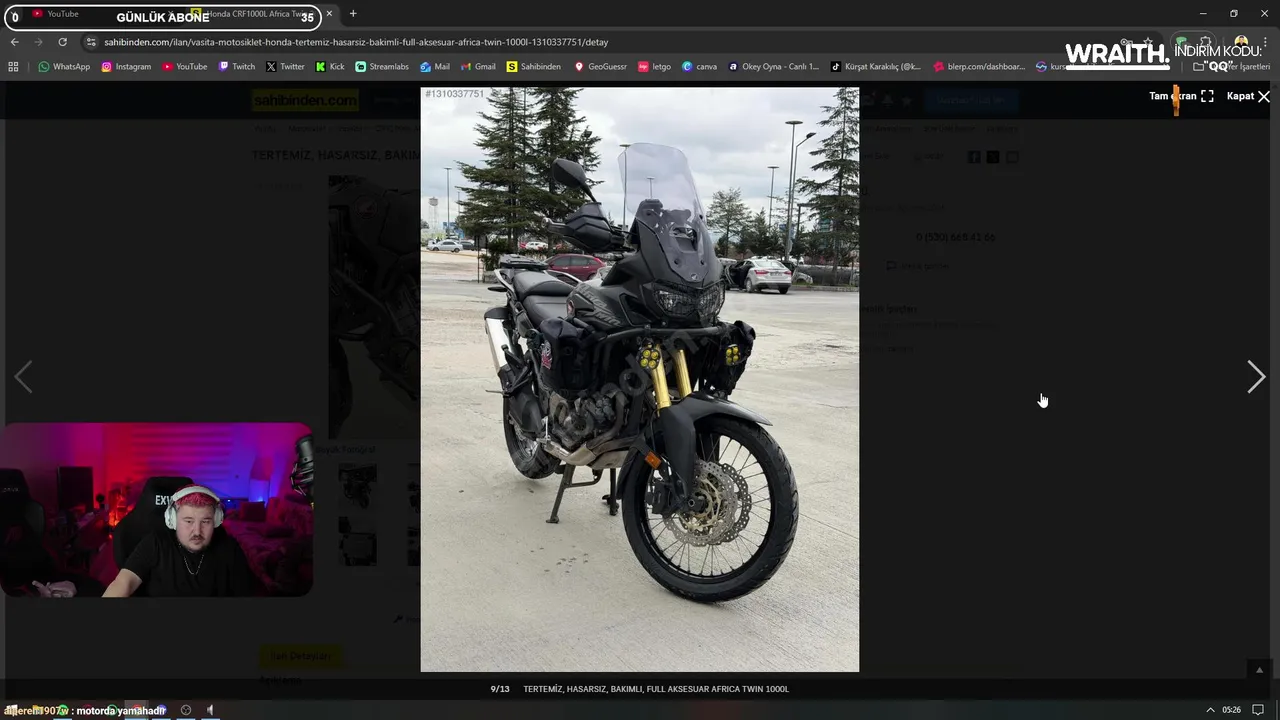Open the Kick bookmark
The width and height of the screenshot is (1280, 720).
click(x=330, y=67)
